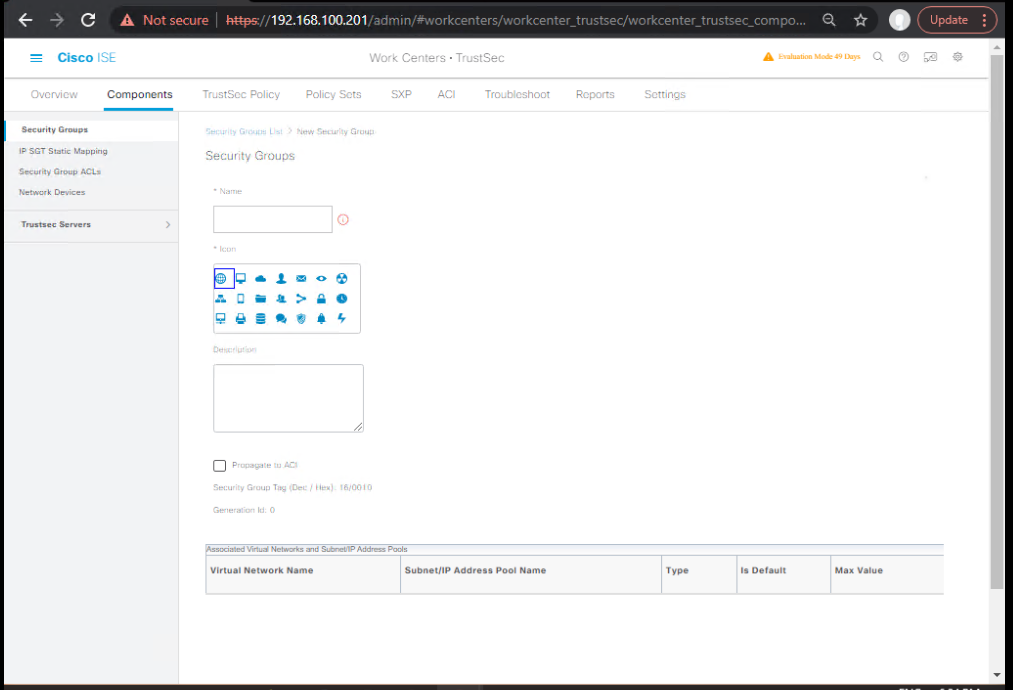Select the network hierarchy icon
The height and width of the screenshot is (690, 1013).
pyautogui.click(x=221, y=298)
